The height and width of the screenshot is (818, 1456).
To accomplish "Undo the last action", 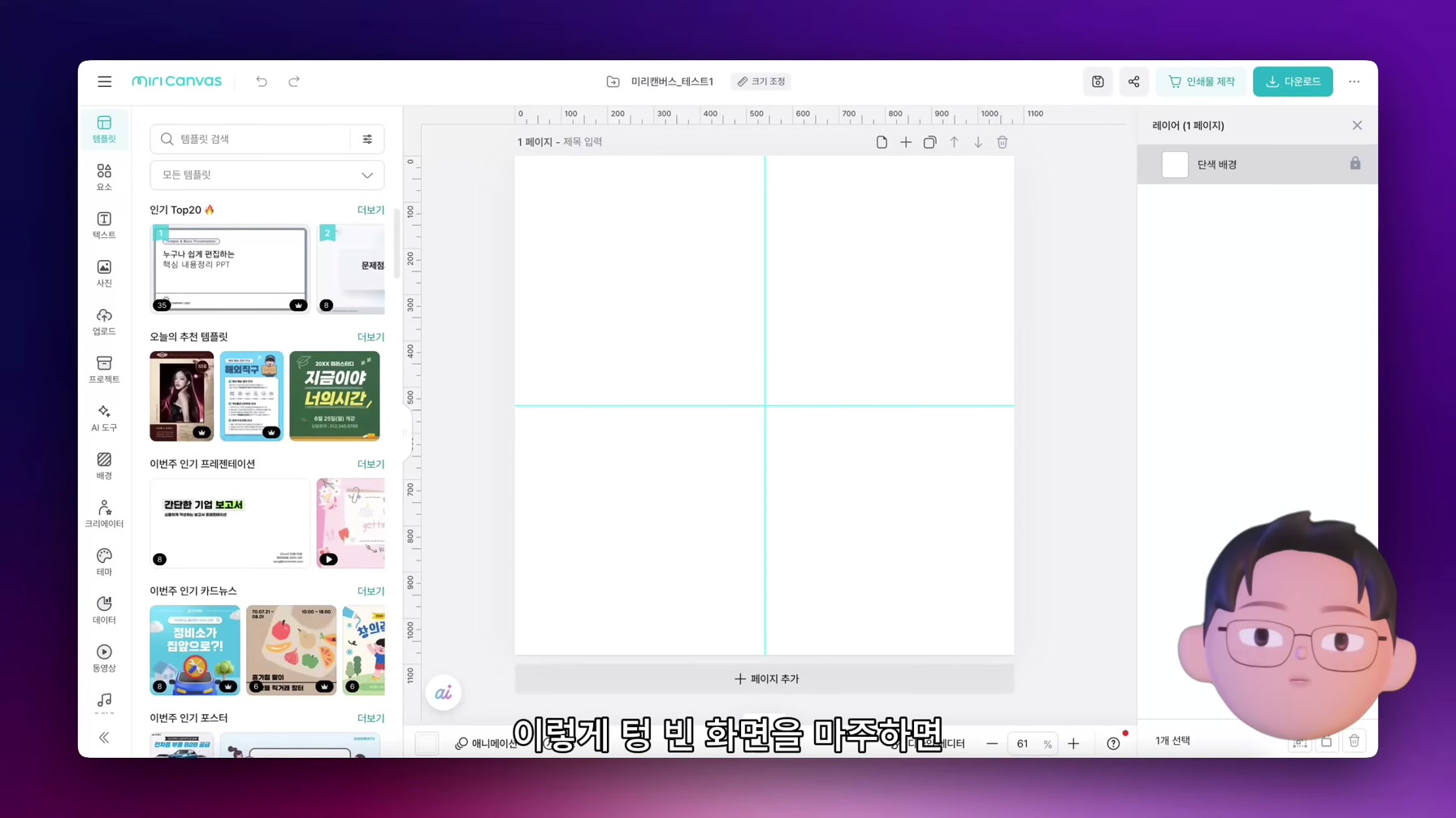I will coord(262,81).
